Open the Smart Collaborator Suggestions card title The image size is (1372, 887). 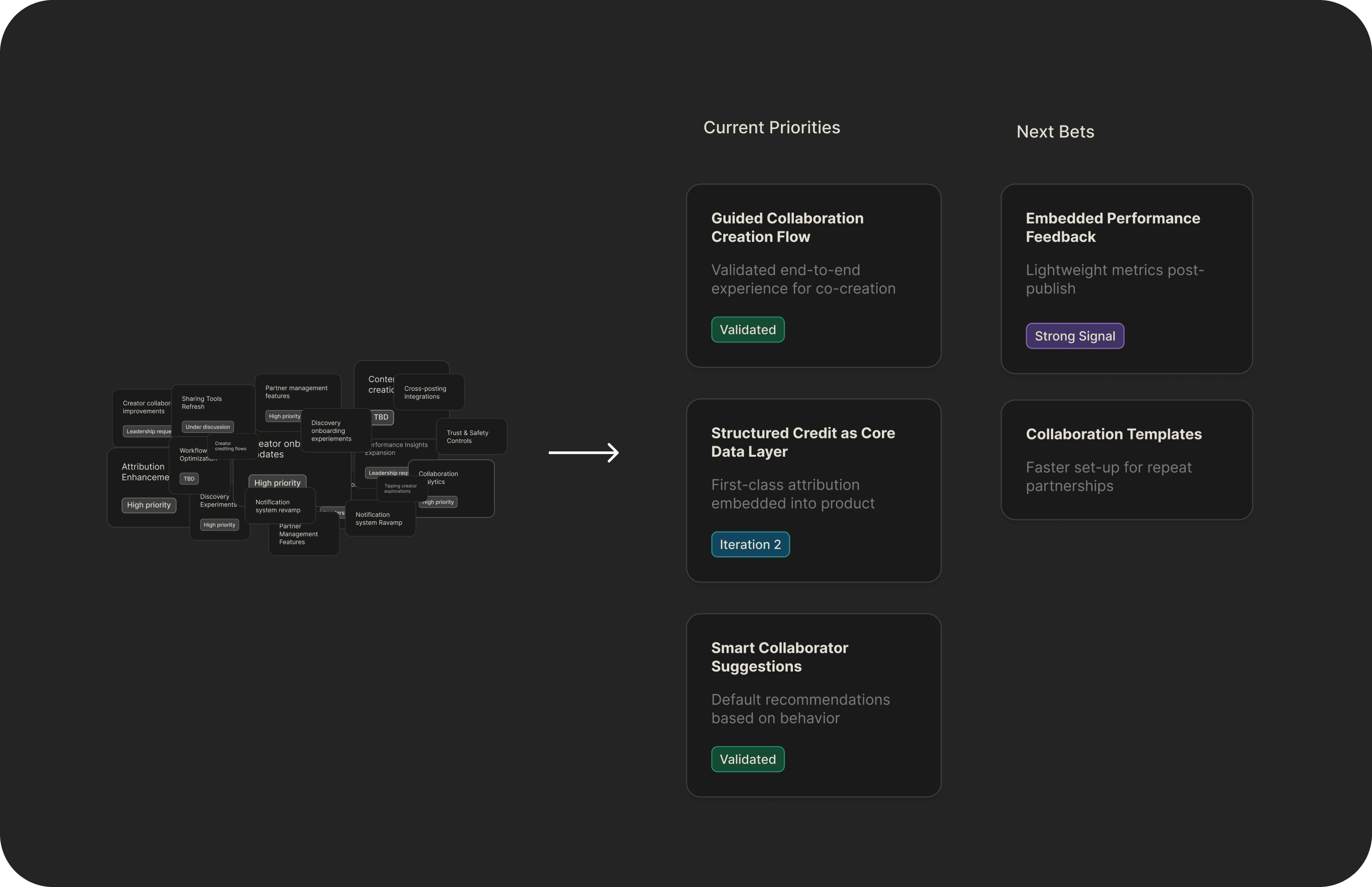coord(779,657)
